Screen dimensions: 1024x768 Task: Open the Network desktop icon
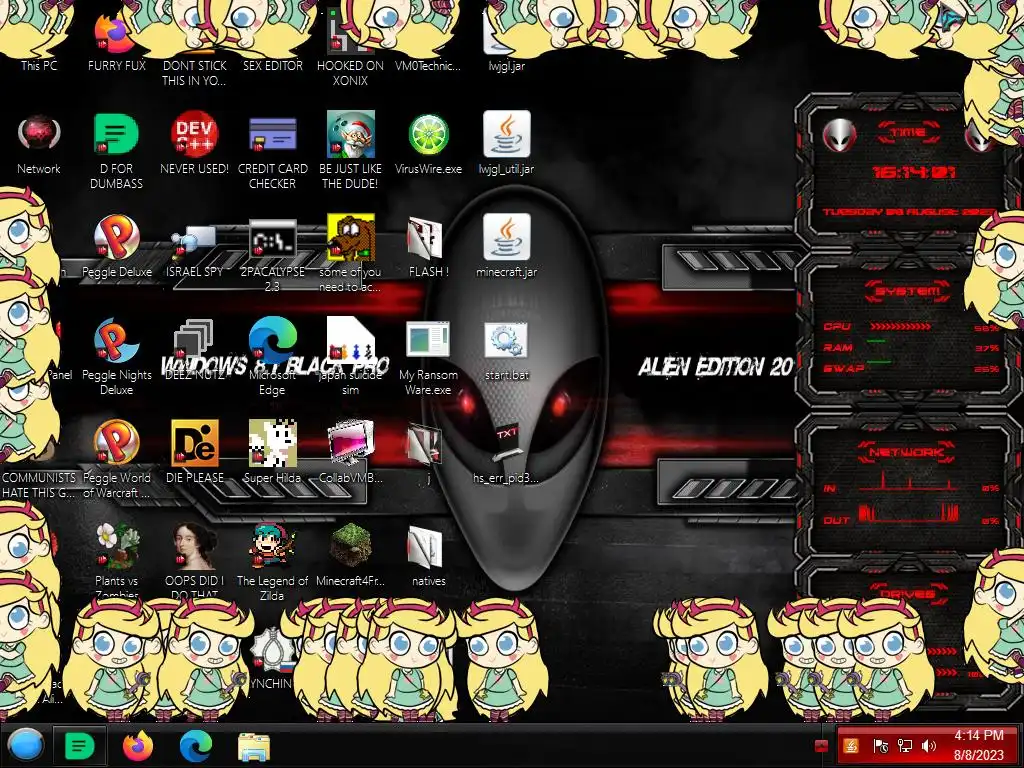(39, 144)
